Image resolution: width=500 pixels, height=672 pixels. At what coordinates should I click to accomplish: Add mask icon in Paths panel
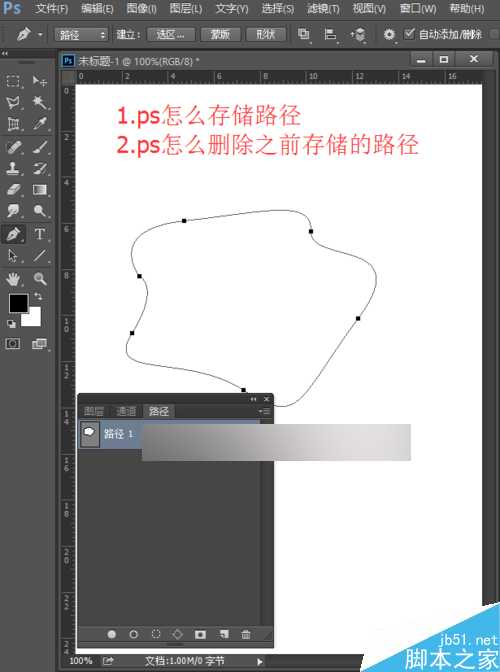point(200,634)
